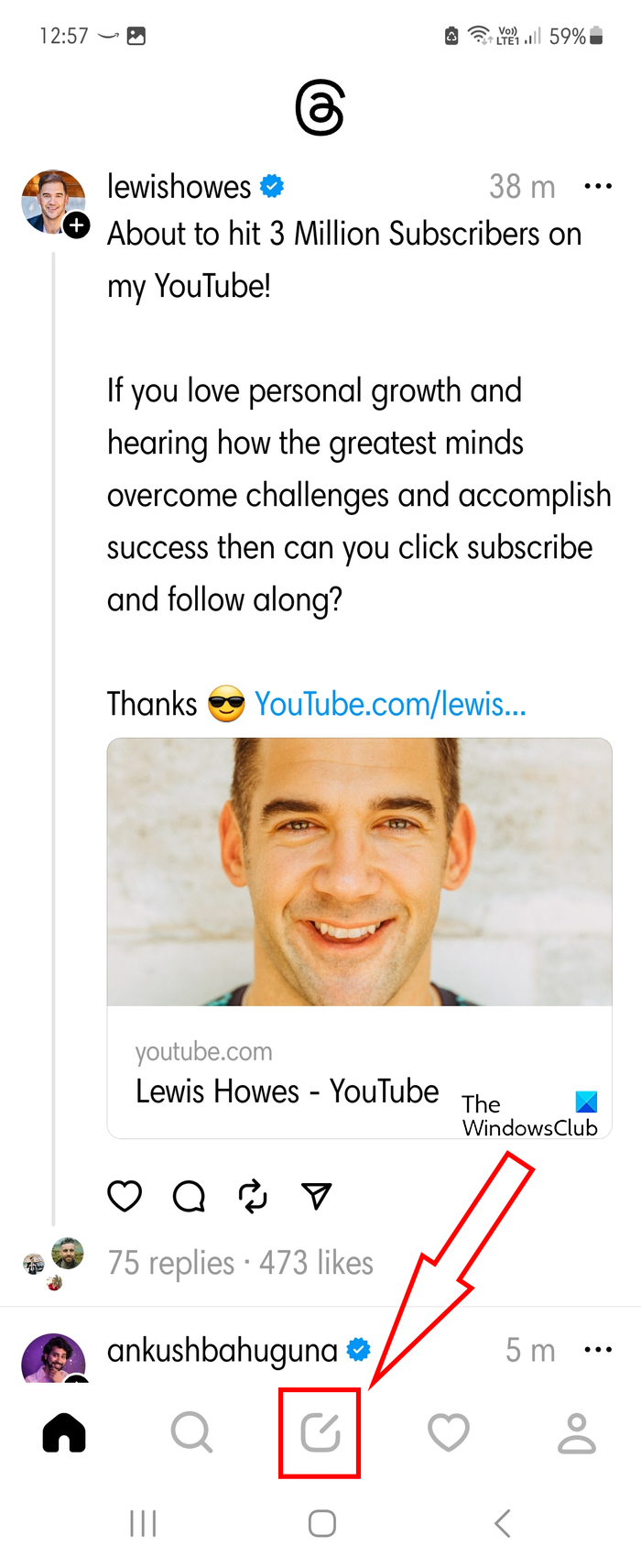This screenshot has width=641, height=1568.
Task: Open more options for ankushbahuguna post
Action: click(598, 1350)
